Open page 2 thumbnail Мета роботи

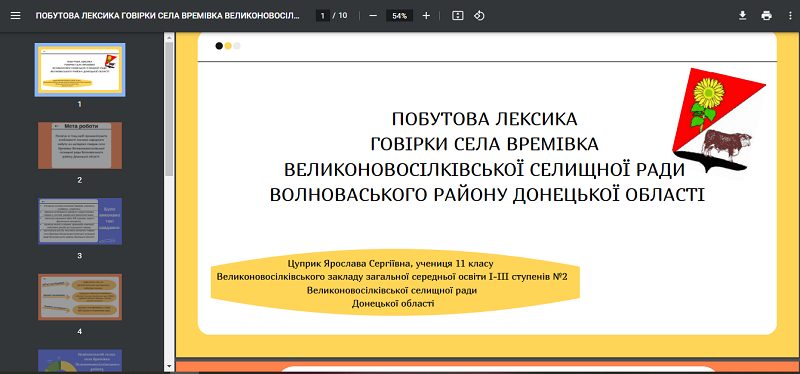point(80,145)
